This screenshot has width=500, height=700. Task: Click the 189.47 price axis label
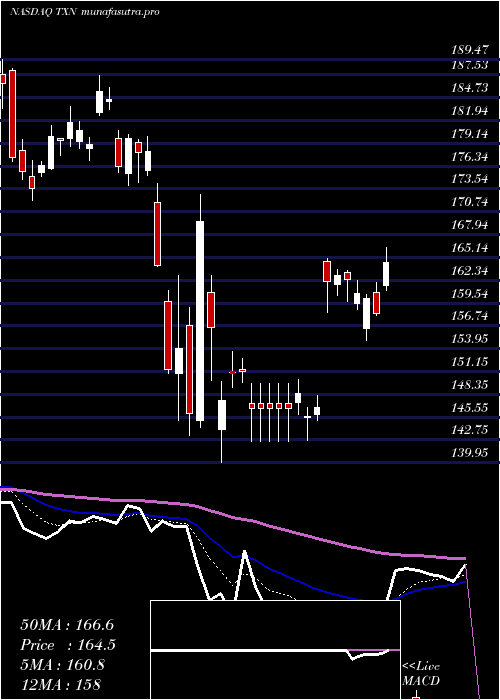469,50
